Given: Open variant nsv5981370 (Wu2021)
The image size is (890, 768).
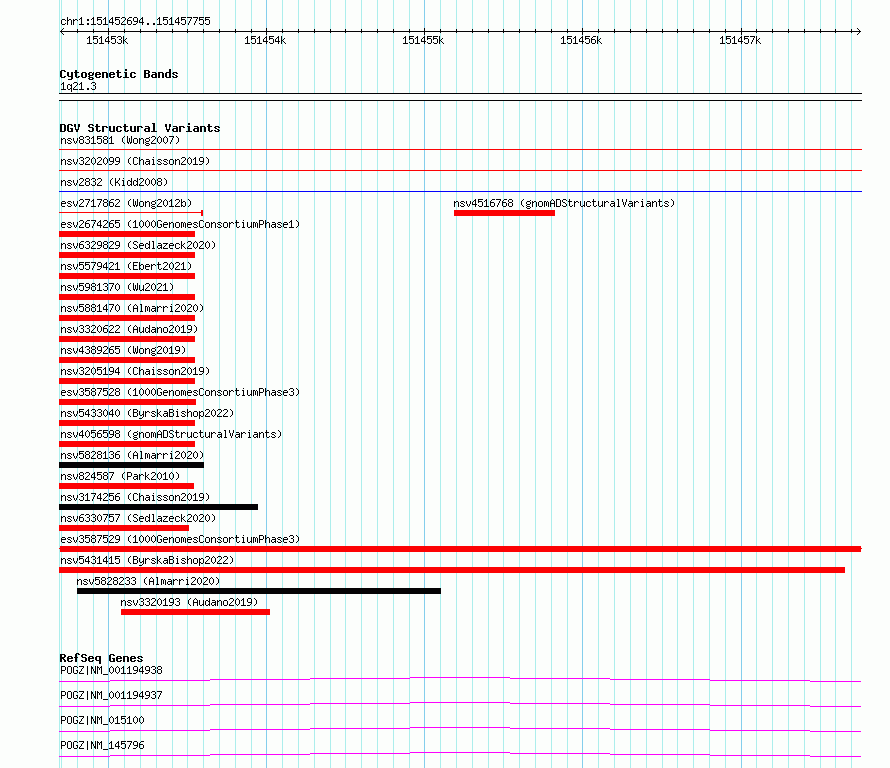Looking at the screenshot, I should click(117, 287).
